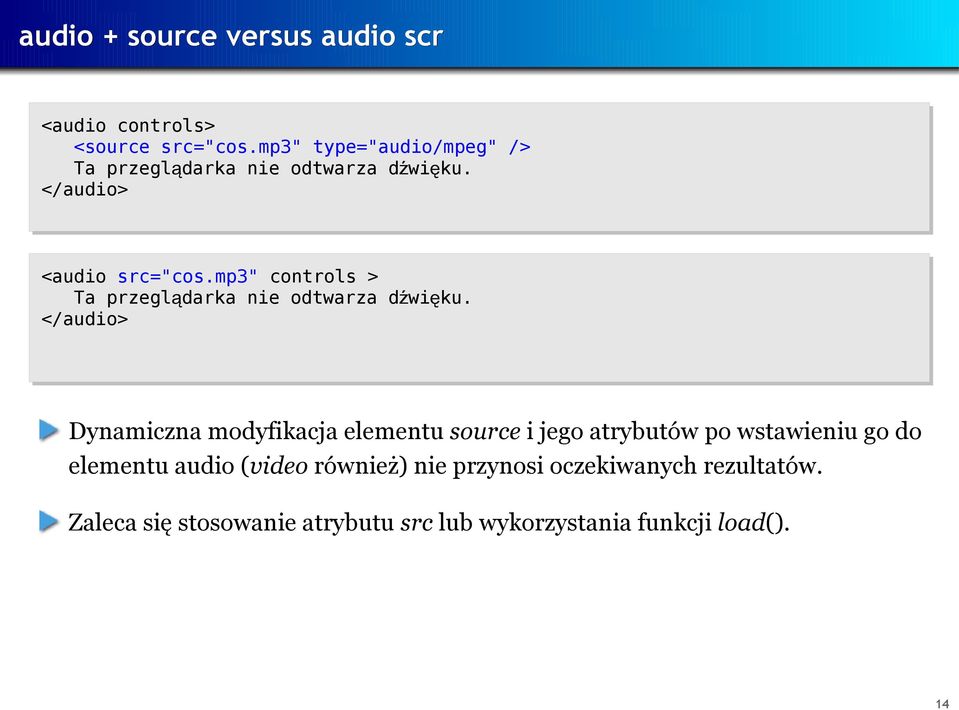The width and height of the screenshot is (959, 710).
Task: Click the bullet arrow before 'Dynamiczna modyfikacja'
Action: click(49, 430)
